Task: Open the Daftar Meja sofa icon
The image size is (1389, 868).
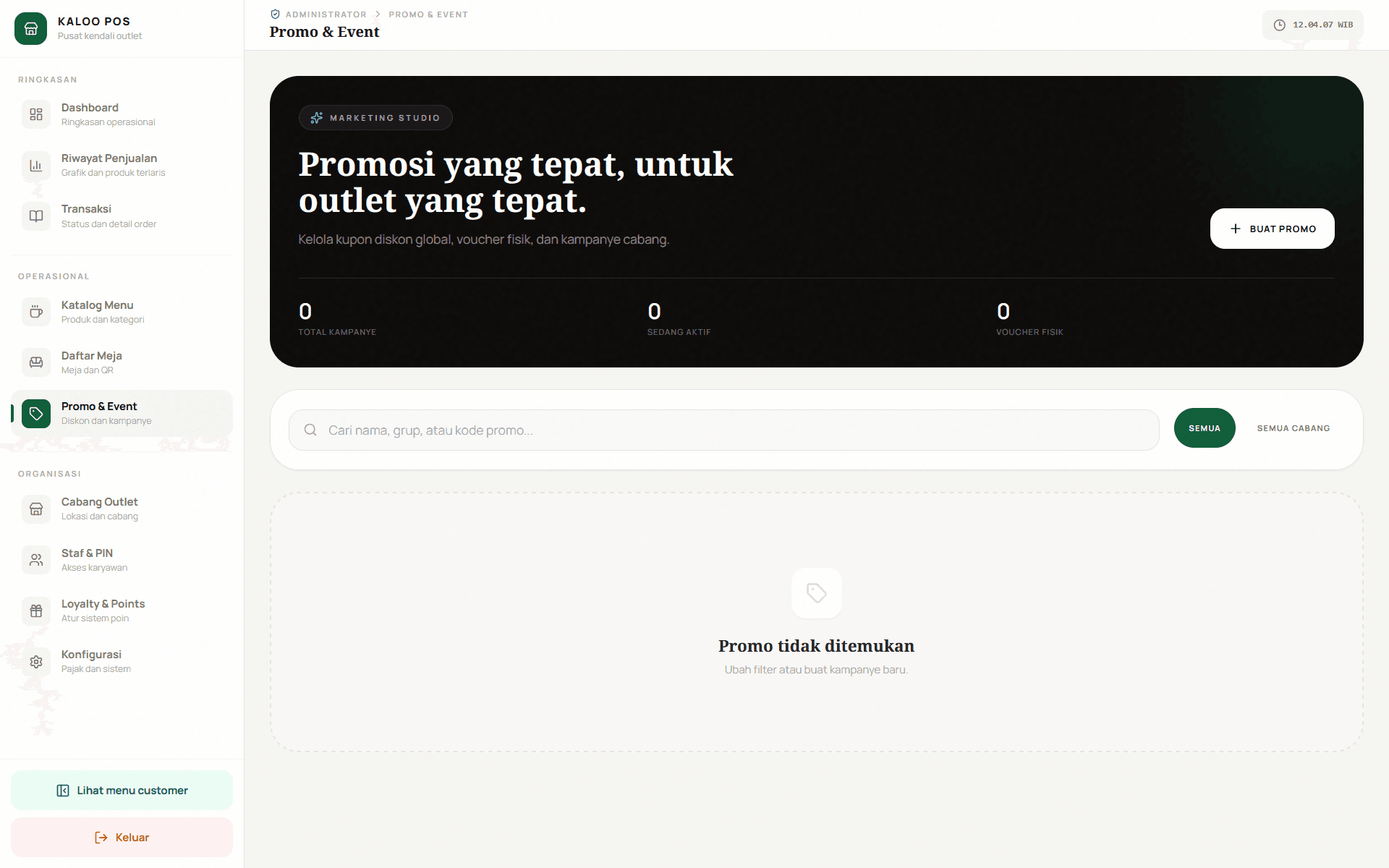Action: (x=36, y=362)
